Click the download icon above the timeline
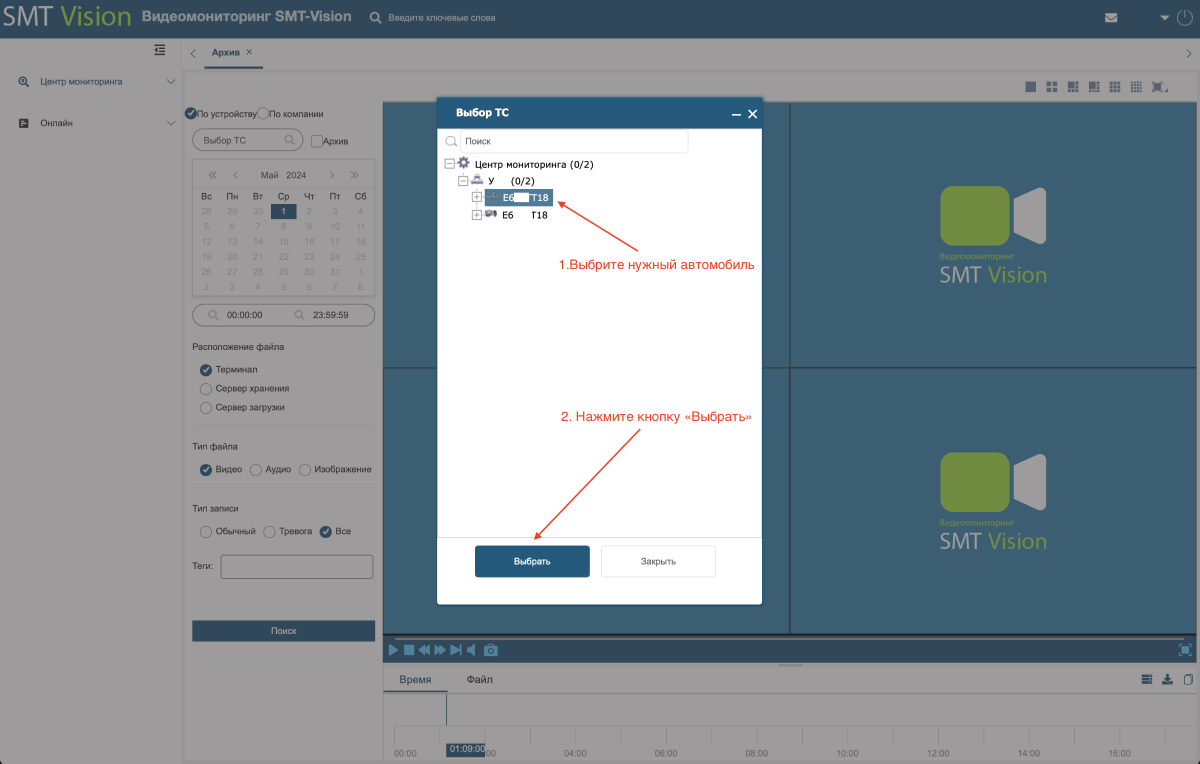 point(1167,680)
